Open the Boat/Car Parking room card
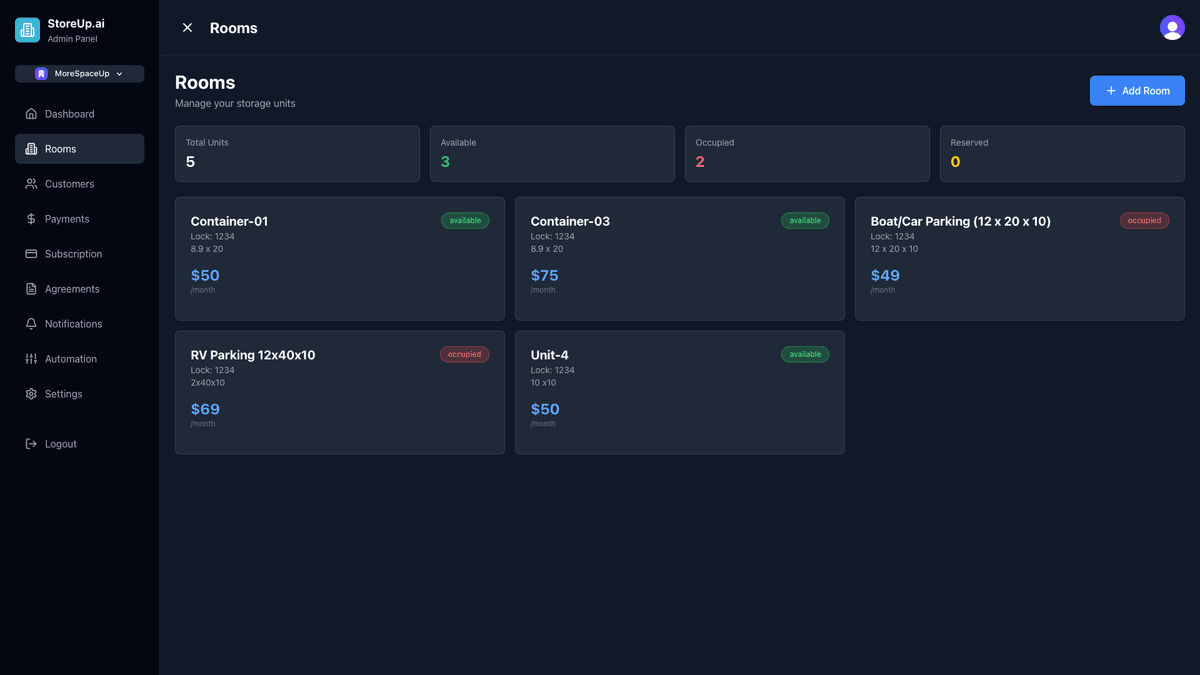Viewport: 1200px width, 675px height. (1019, 258)
